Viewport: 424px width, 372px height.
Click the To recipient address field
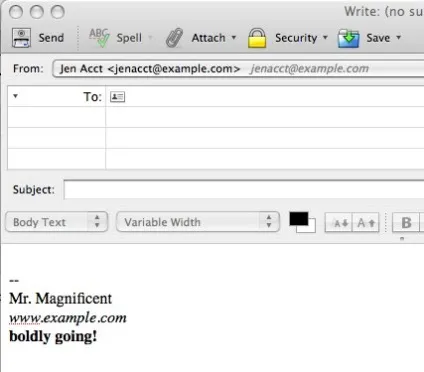[x=265, y=97]
